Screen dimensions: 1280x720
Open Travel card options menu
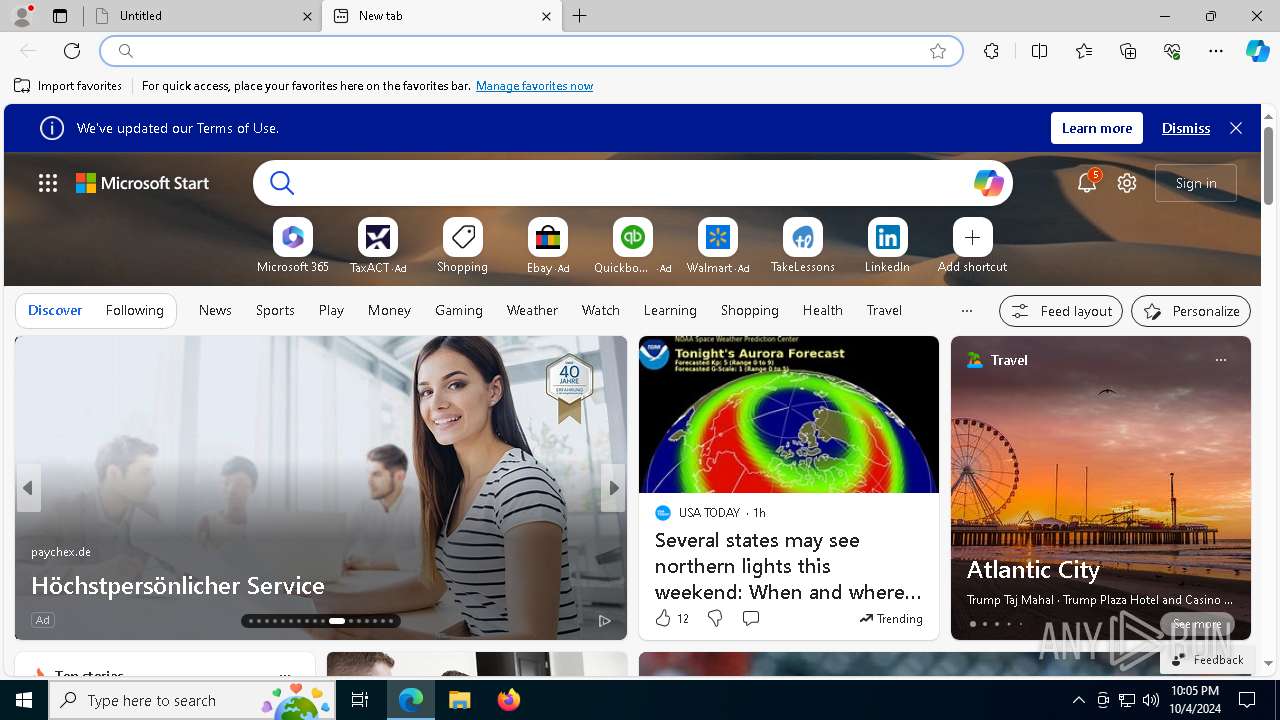coord(1220,360)
